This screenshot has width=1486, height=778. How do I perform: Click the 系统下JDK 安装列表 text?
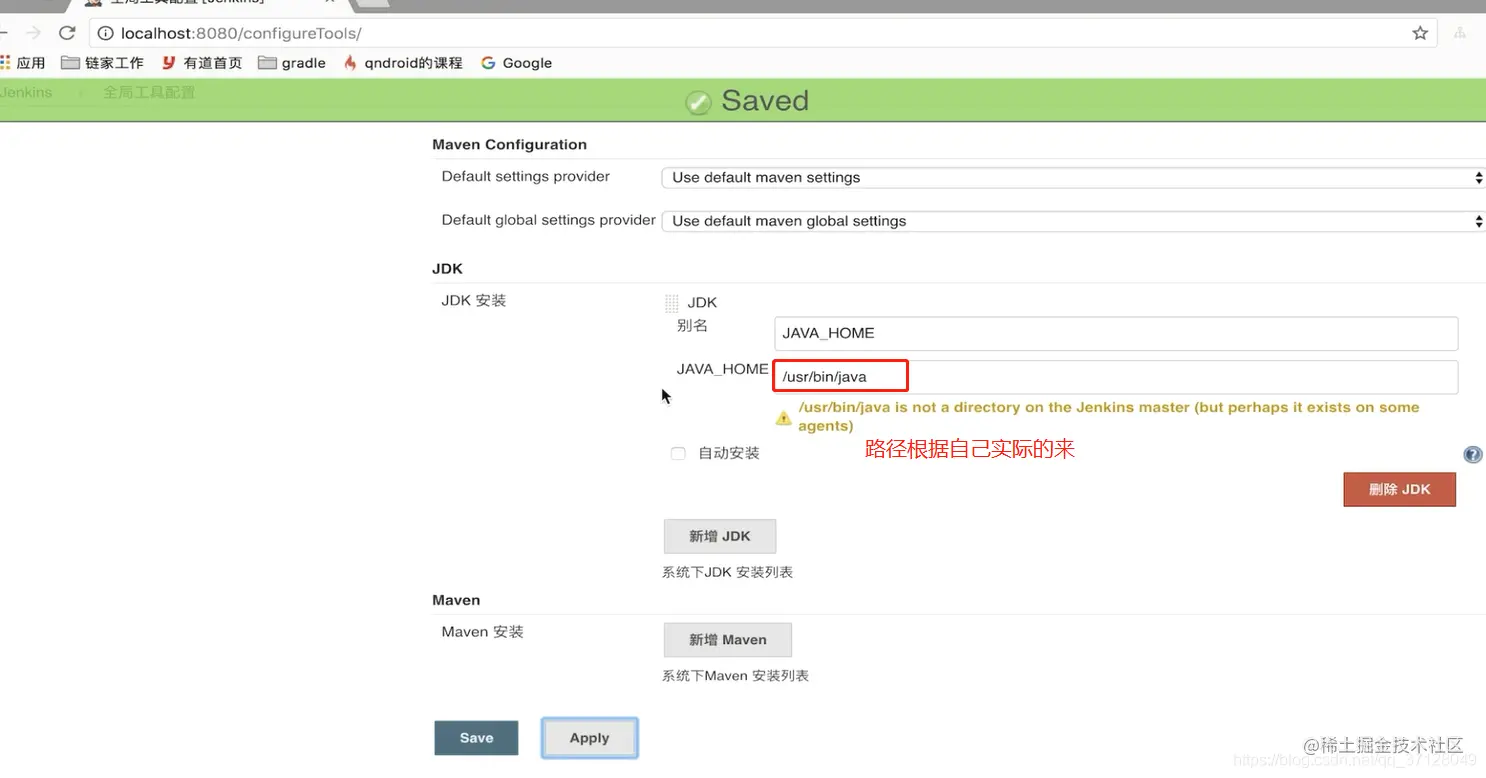pos(727,572)
